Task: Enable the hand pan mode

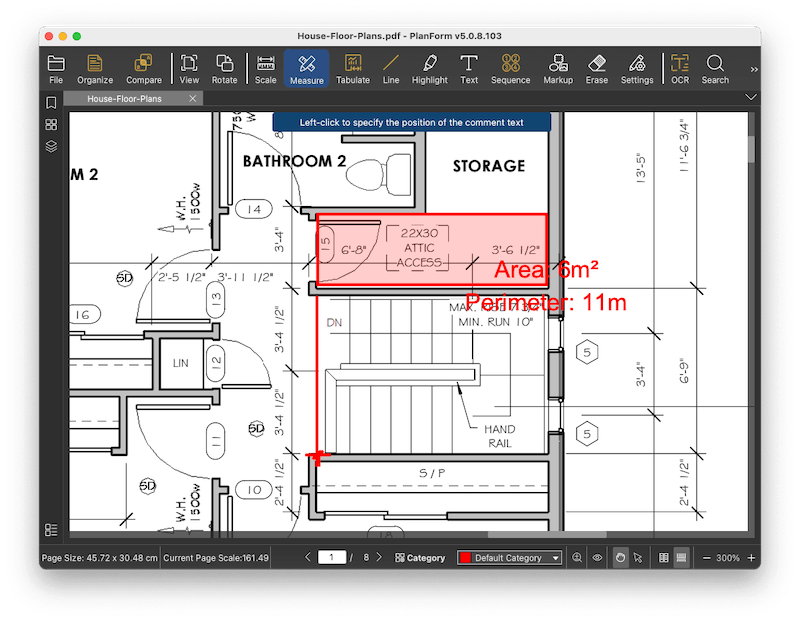Action: (x=620, y=558)
